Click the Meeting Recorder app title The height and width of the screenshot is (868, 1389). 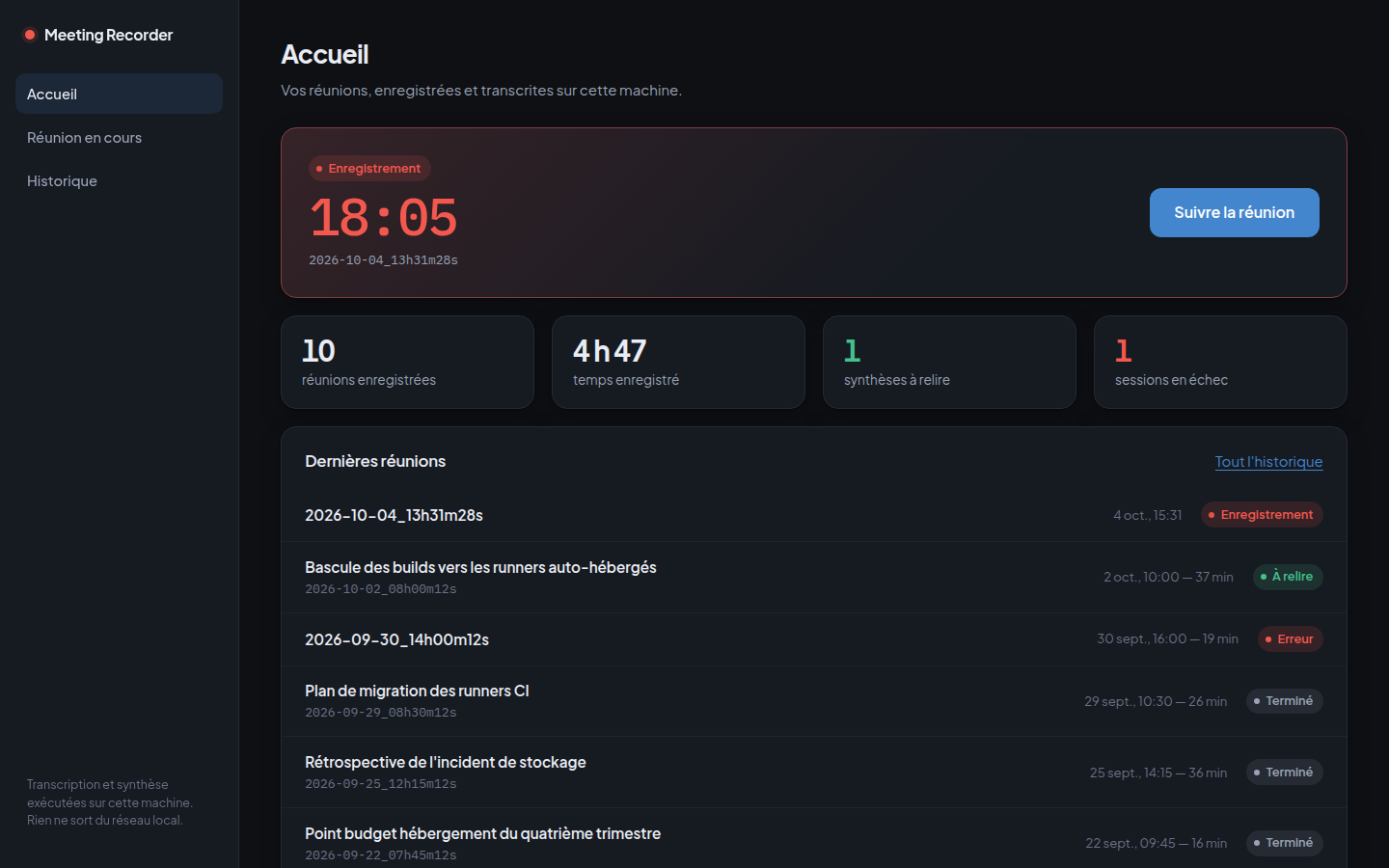pos(108,35)
